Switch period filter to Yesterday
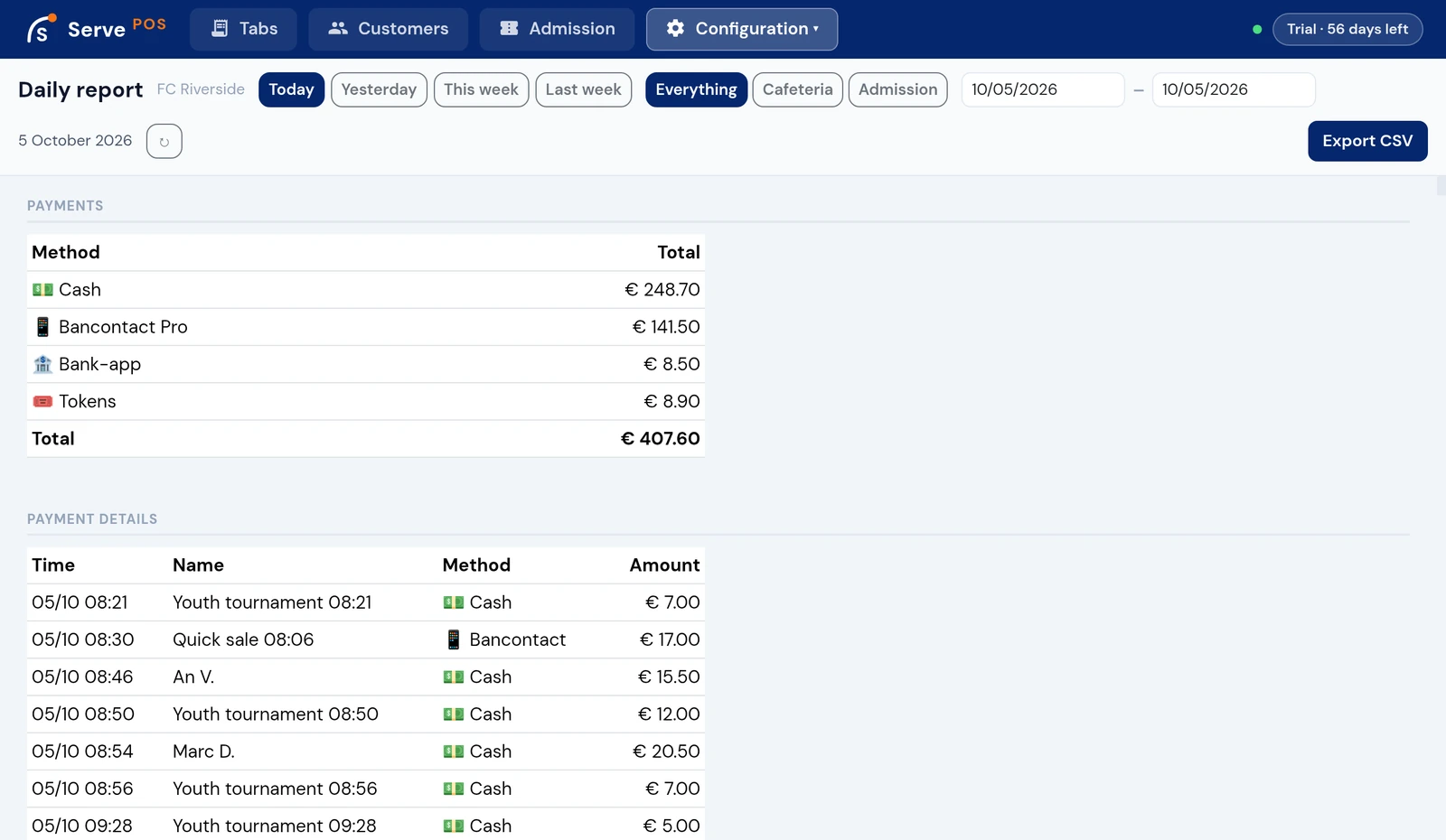1446x840 pixels. tap(379, 89)
